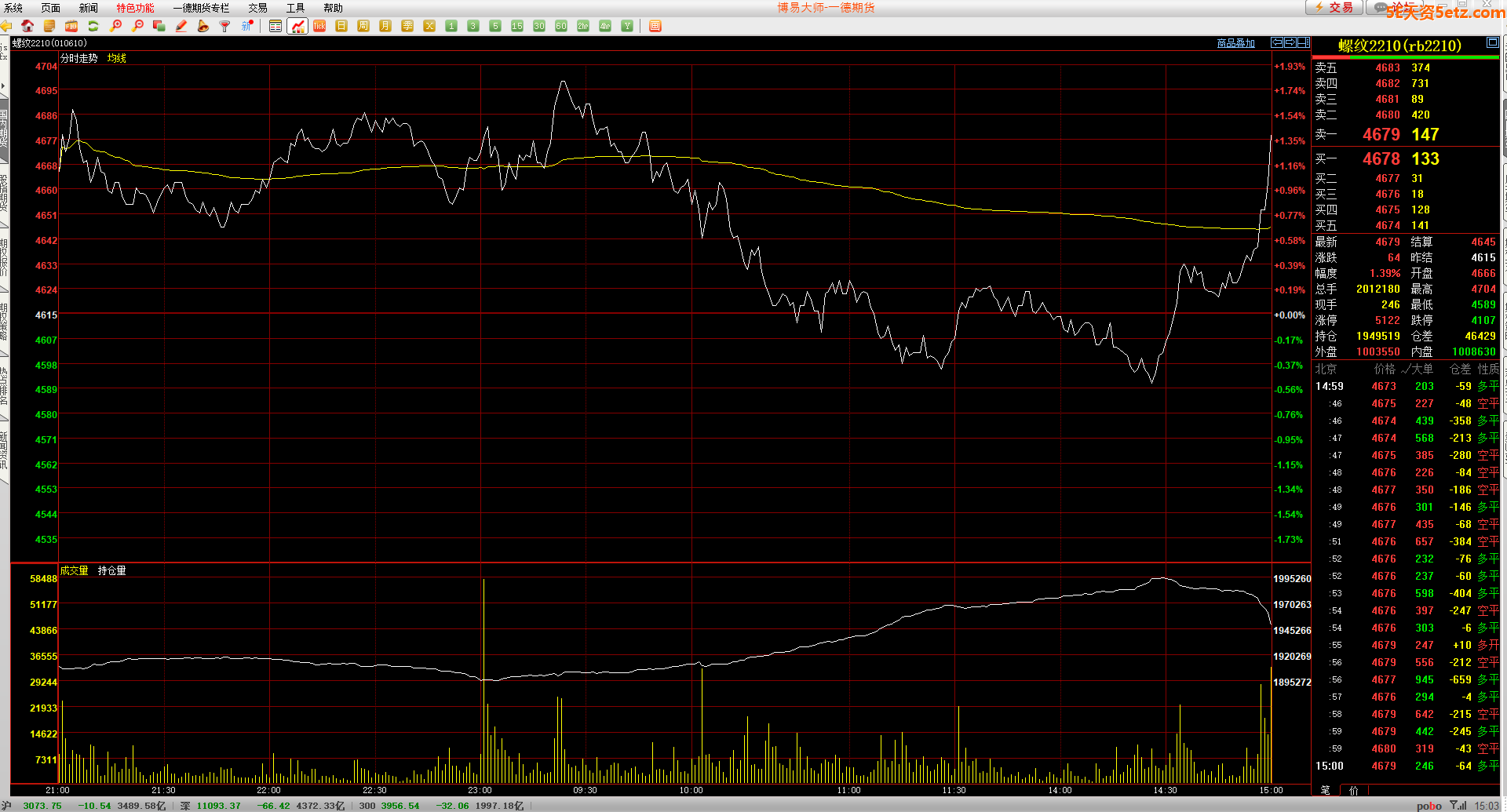
Task: Open the 系统 menu
Action: point(13,8)
